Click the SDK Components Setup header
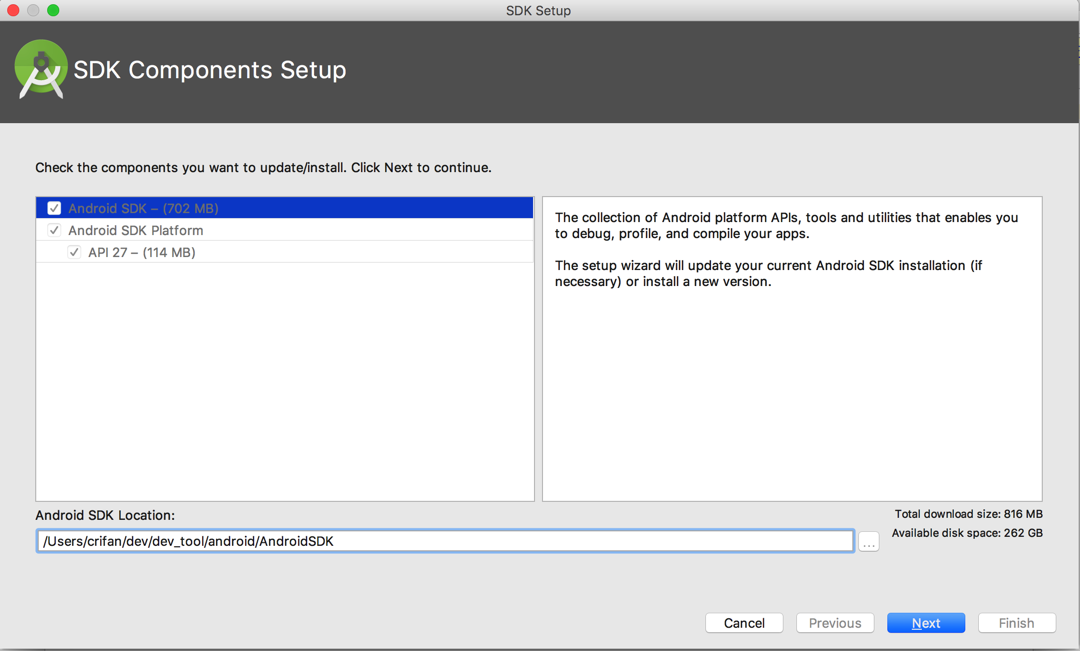The width and height of the screenshot is (1080, 651). (209, 69)
